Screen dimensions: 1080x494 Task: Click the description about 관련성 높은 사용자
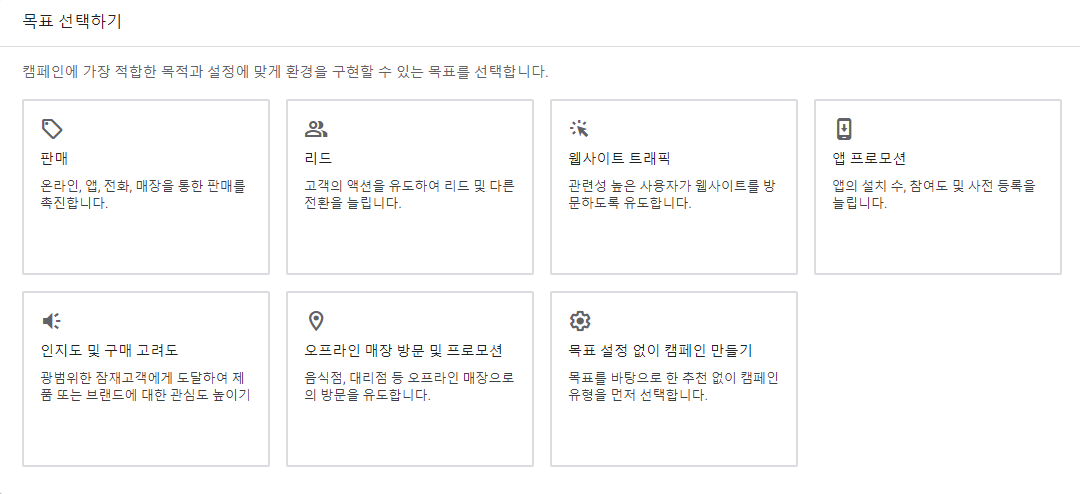[674, 195]
